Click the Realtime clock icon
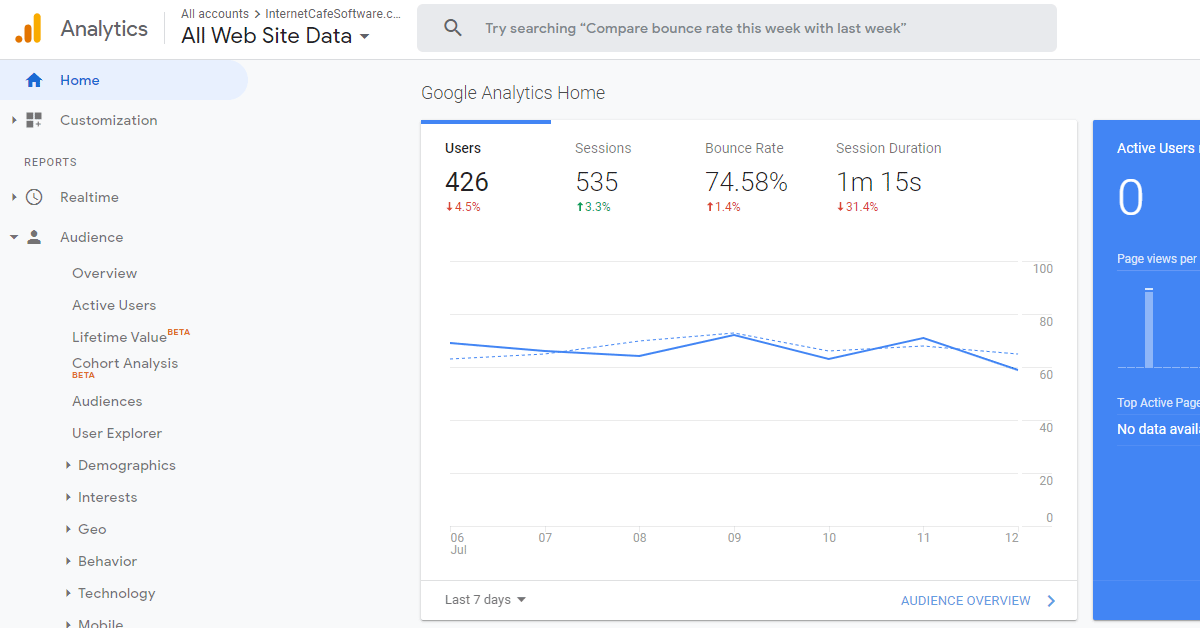 (34, 197)
